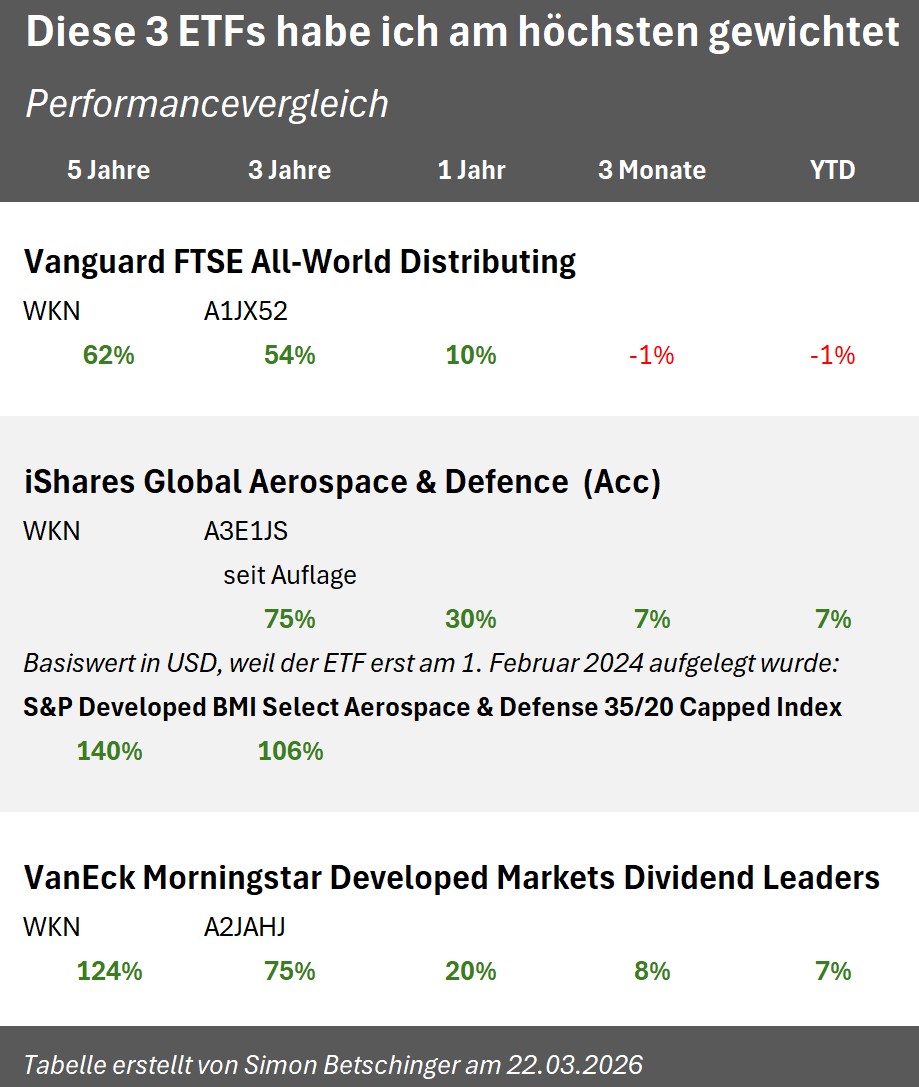Select the 106% index performance value

coord(290,751)
